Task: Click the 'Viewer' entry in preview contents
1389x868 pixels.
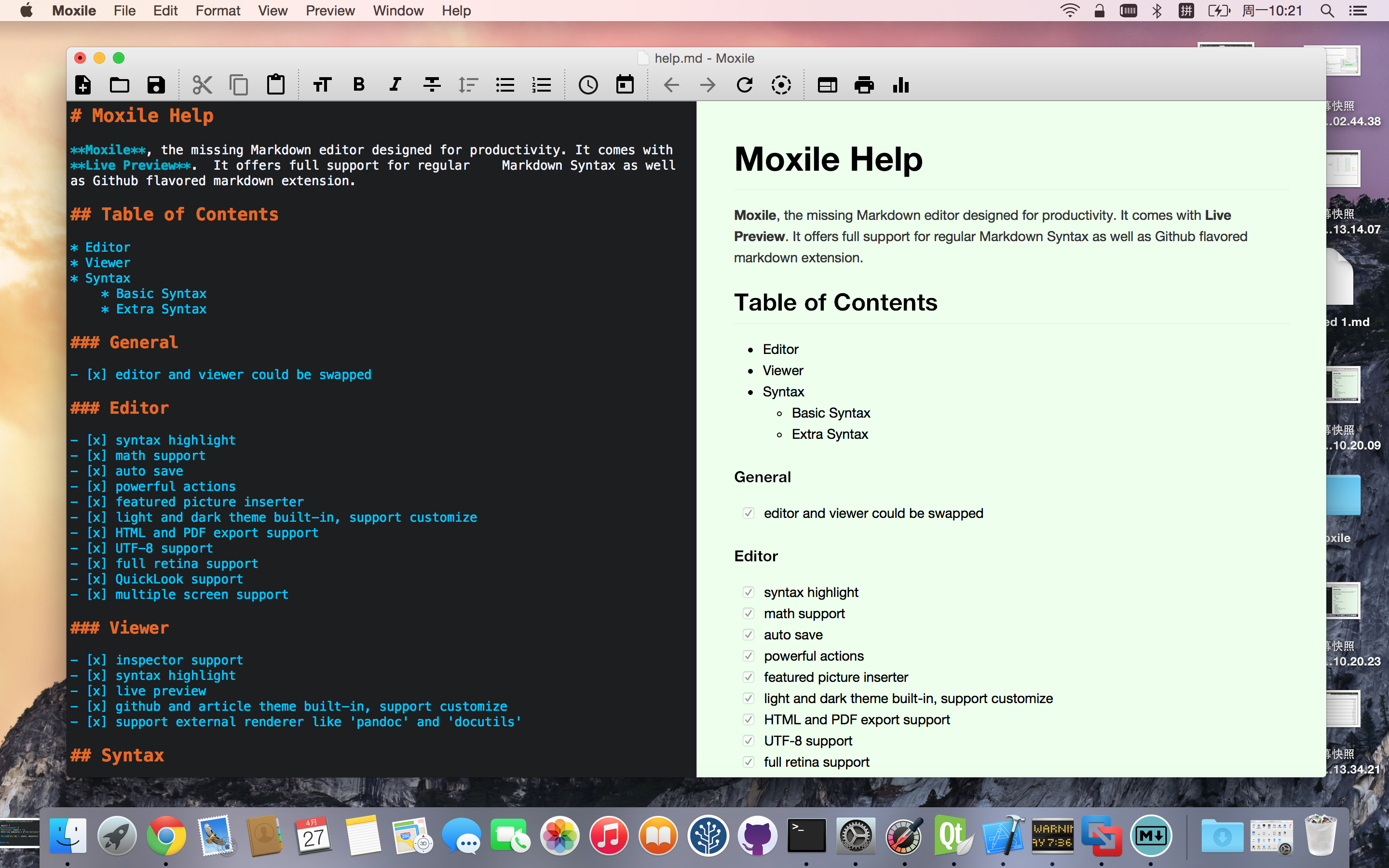Action: click(783, 370)
